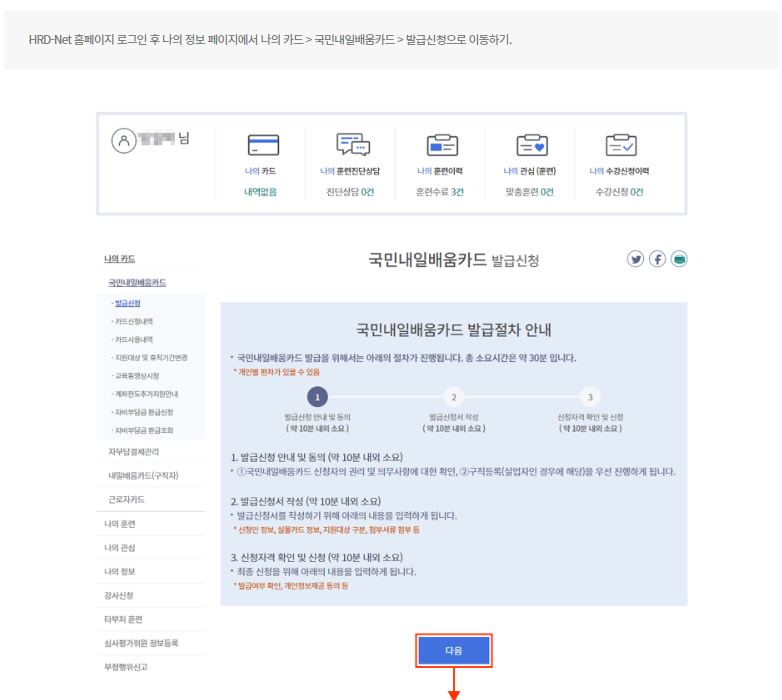This screenshot has height=700, width=782.
Task: Select step 1 circle in progress indicator
Action: [x=317, y=397]
